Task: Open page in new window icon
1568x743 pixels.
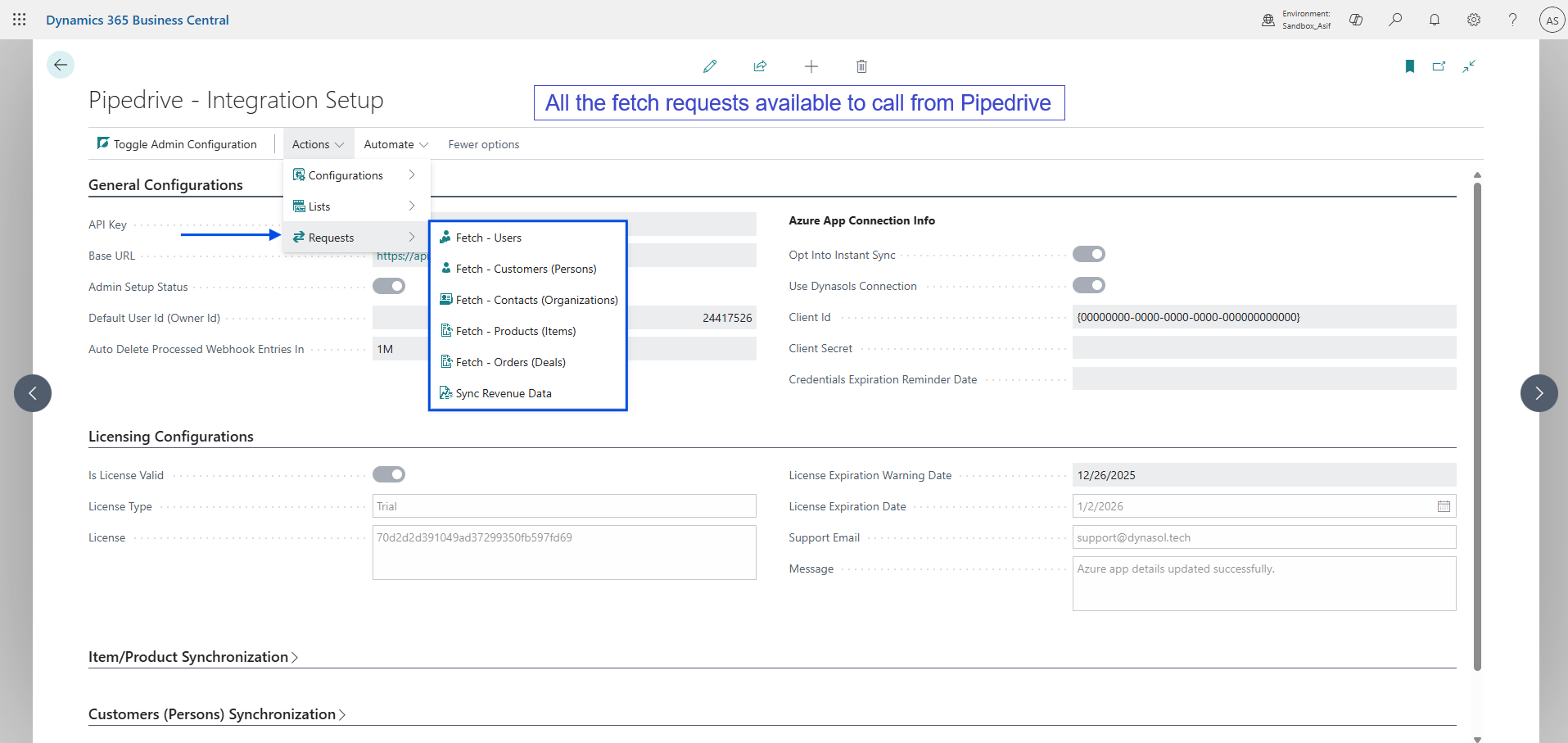Action: 1439,66
